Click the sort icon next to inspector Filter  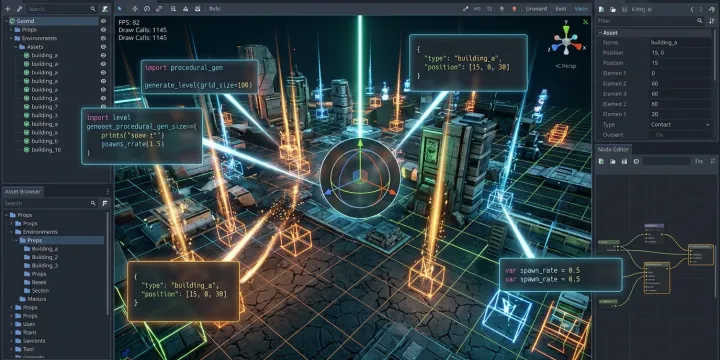(712, 21)
